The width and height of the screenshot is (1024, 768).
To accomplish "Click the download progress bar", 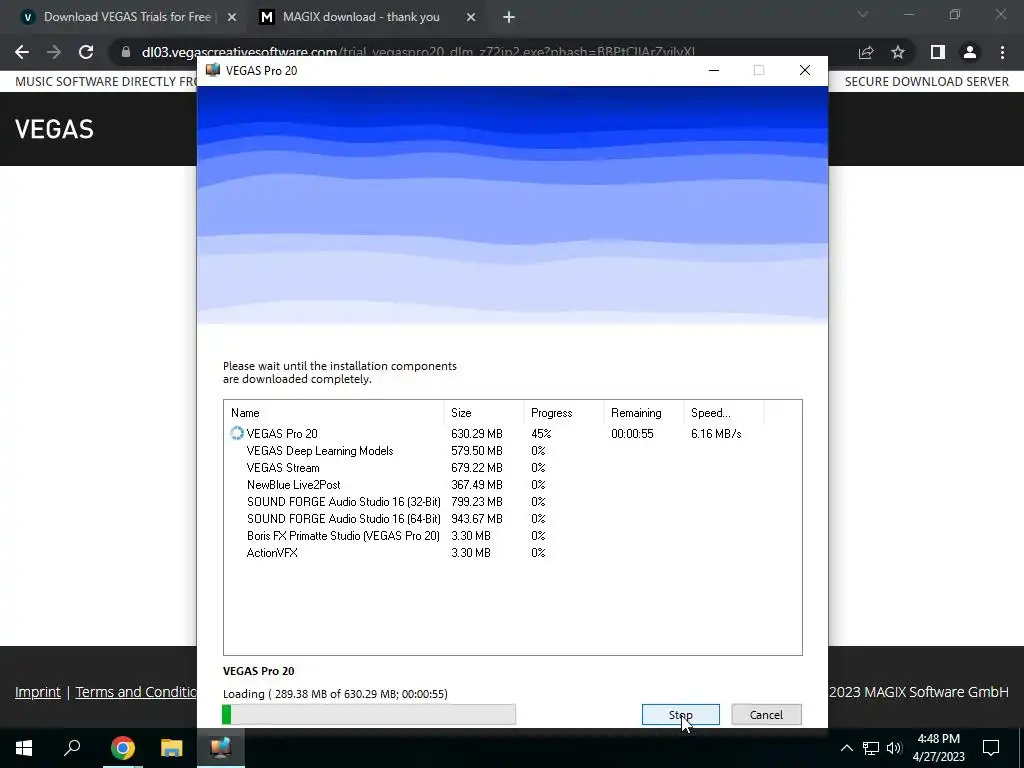I will (369, 714).
